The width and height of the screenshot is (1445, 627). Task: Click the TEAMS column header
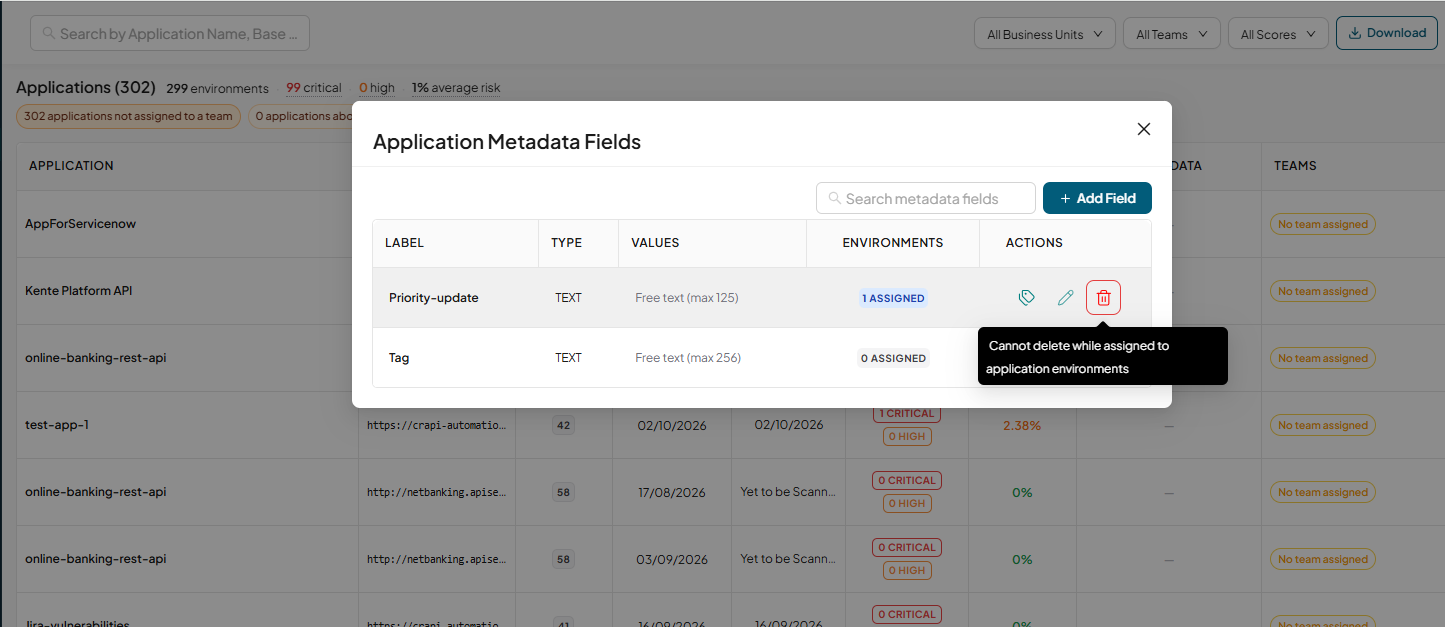[1295, 165]
